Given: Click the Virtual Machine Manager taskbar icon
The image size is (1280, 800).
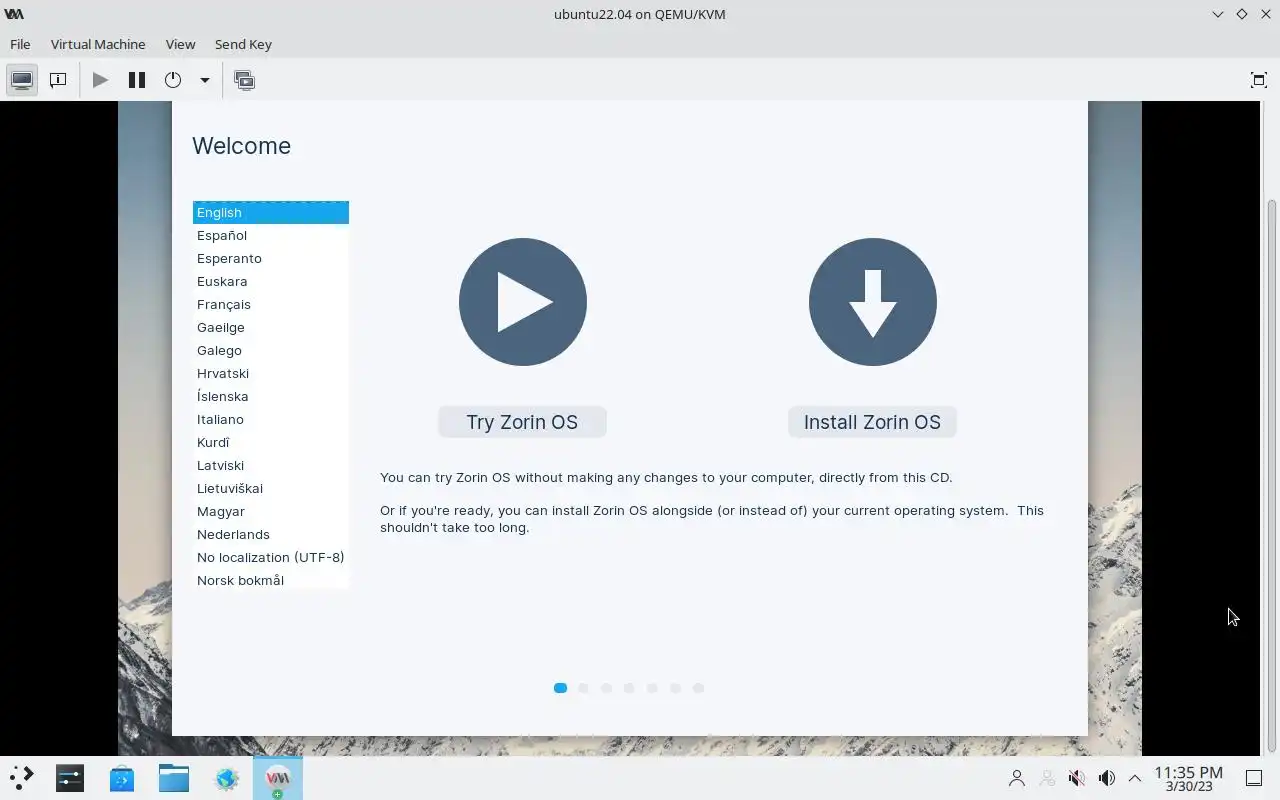Looking at the screenshot, I should click(277, 778).
